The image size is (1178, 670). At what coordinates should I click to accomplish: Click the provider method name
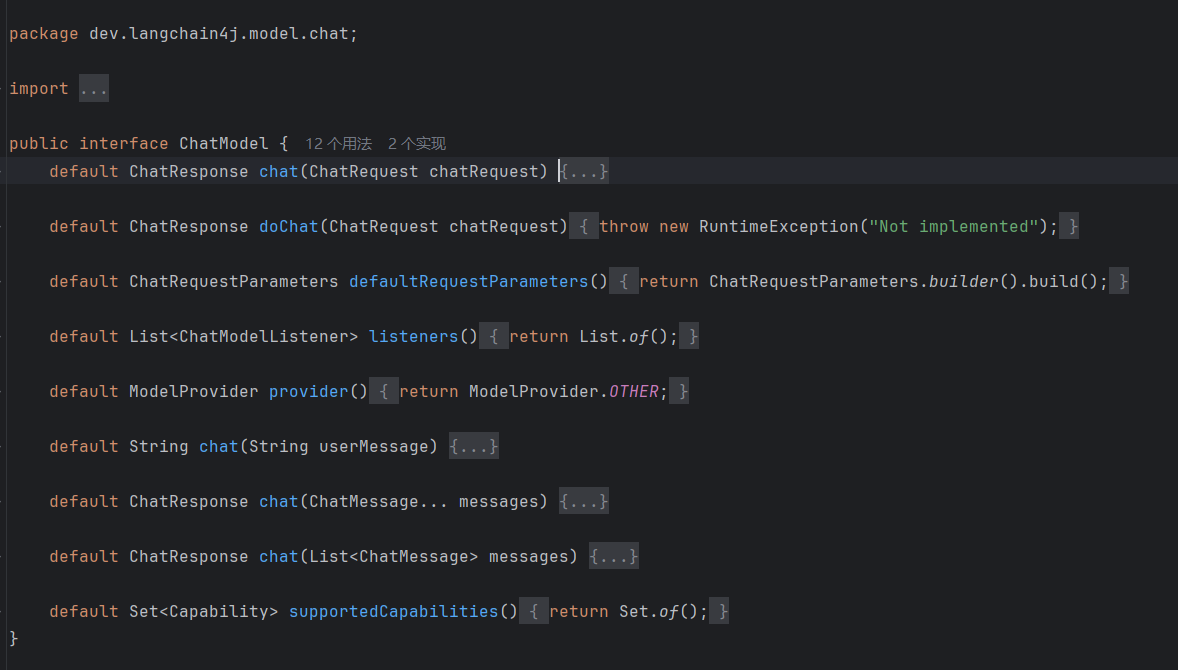(308, 392)
